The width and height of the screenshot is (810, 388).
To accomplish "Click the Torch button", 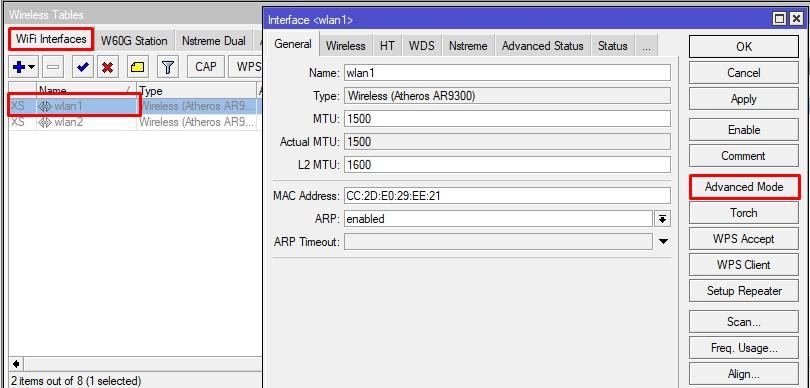I will click(744, 212).
